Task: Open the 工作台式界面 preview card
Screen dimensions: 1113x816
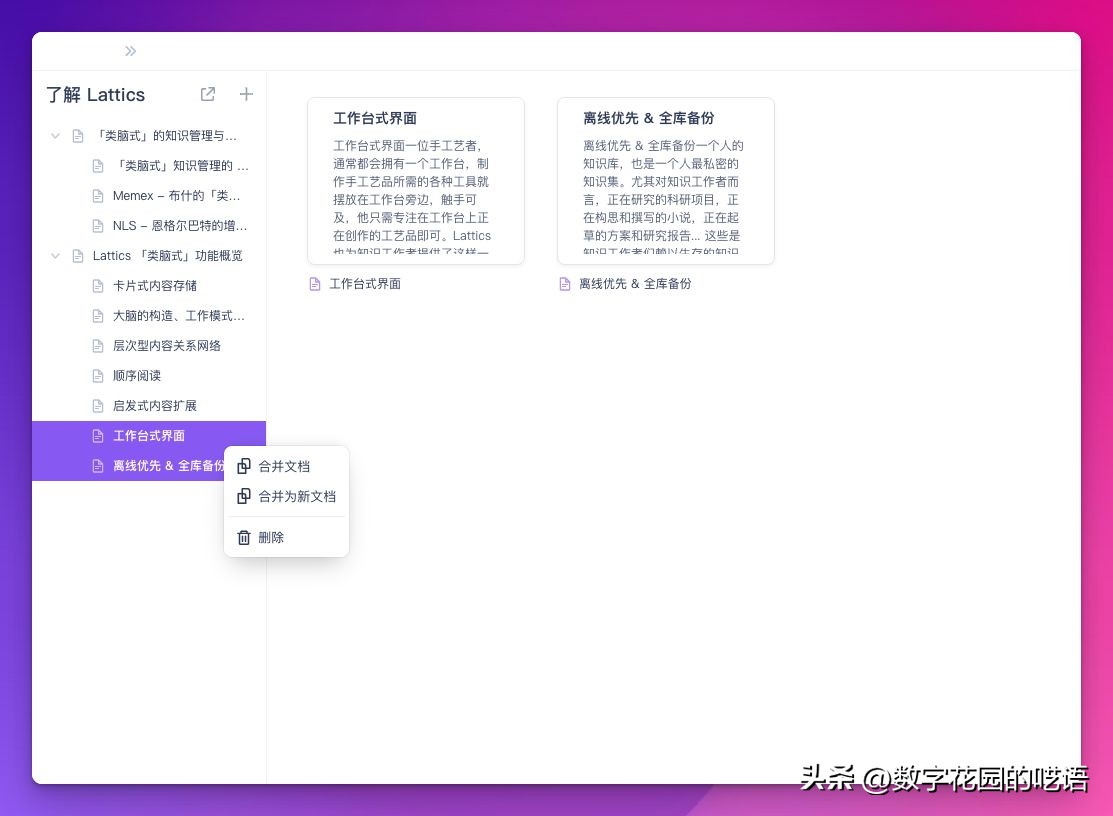Action: click(416, 181)
